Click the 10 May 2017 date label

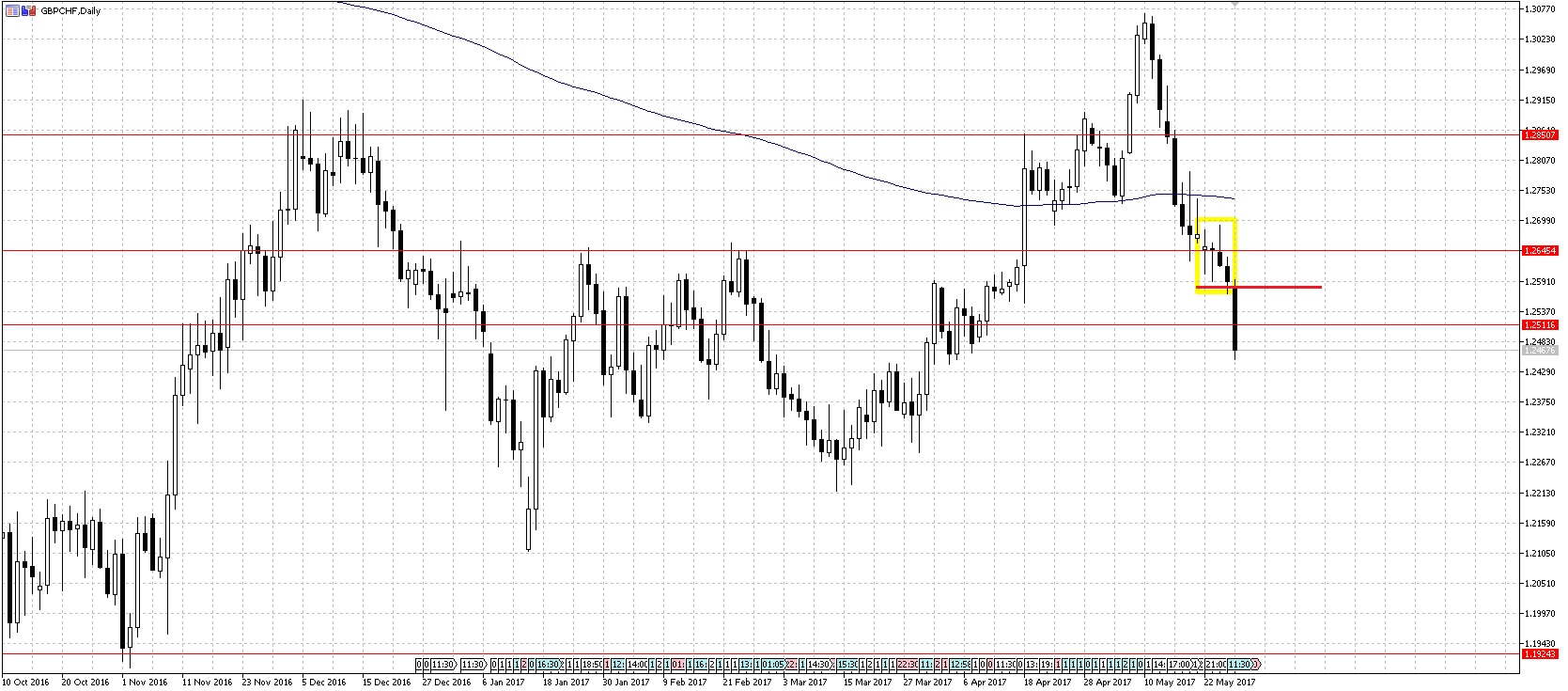[x=1170, y=683]
